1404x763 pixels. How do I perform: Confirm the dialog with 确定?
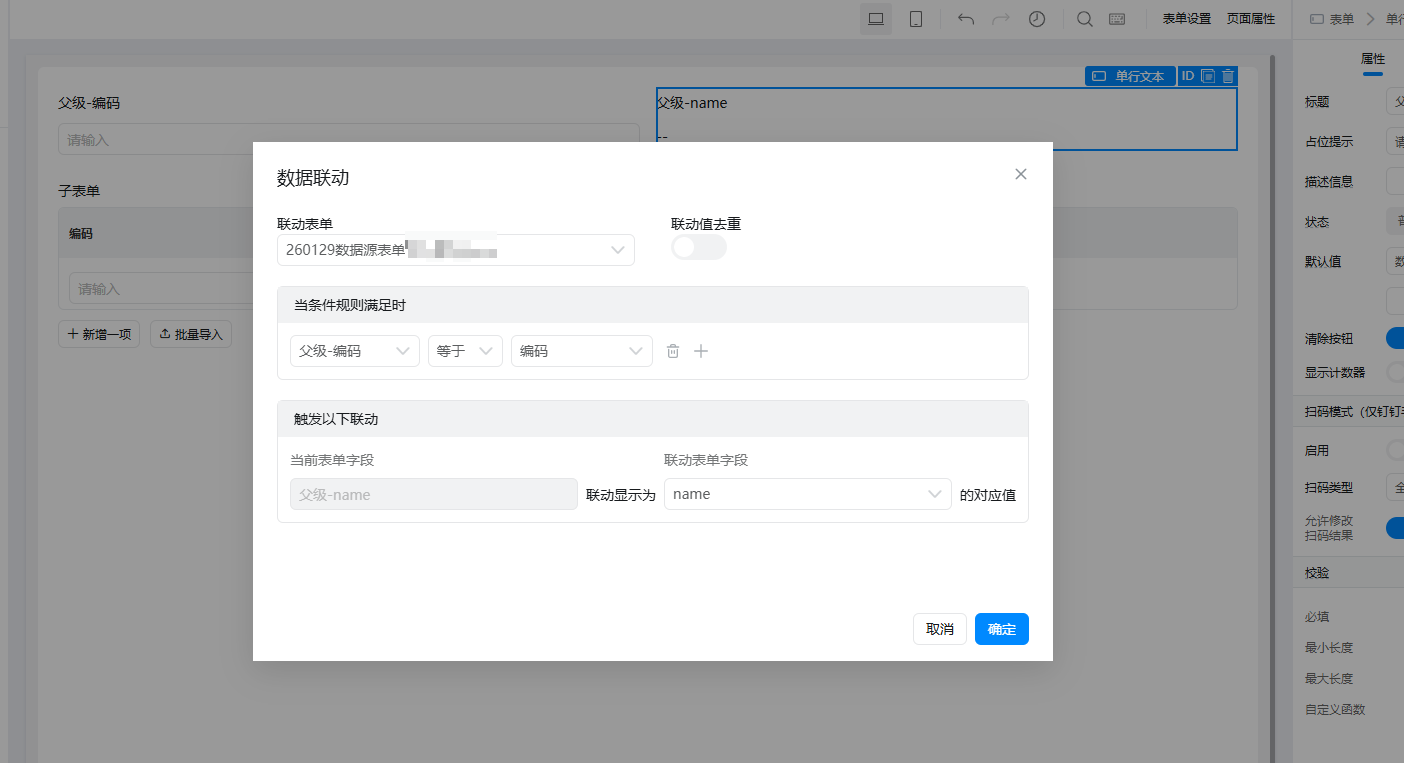tap(1002, 629)
